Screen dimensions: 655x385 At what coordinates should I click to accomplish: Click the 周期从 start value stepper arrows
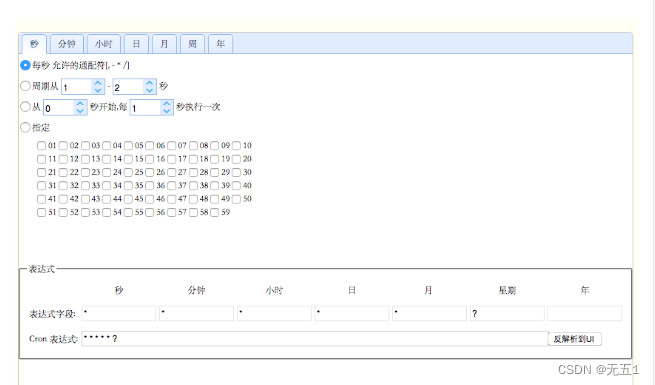[x=98, y=86]
